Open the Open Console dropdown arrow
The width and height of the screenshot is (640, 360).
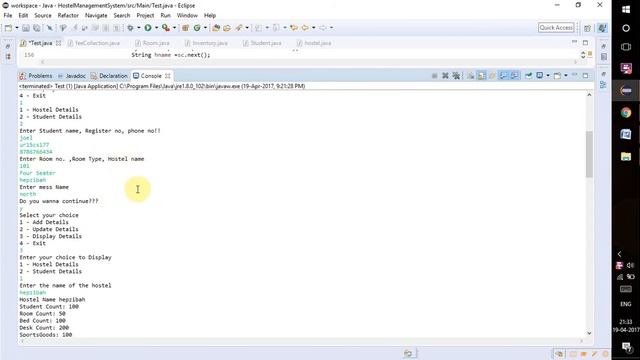click(x=566, y=76)
